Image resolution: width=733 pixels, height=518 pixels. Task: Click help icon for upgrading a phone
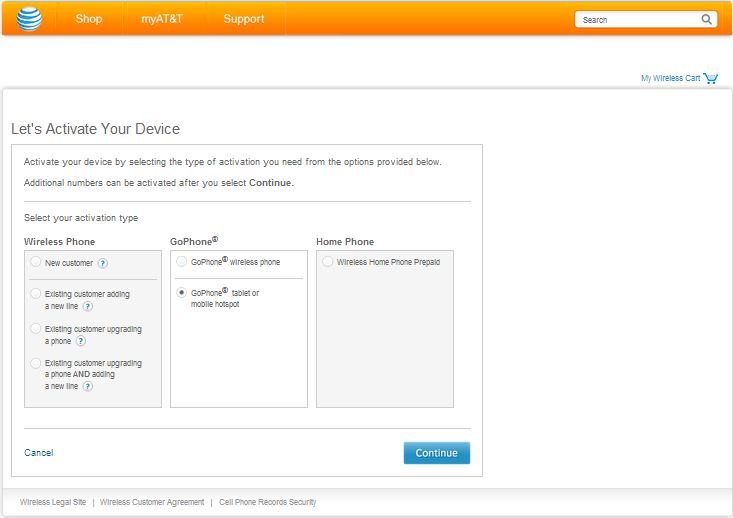tap(81, 341)
